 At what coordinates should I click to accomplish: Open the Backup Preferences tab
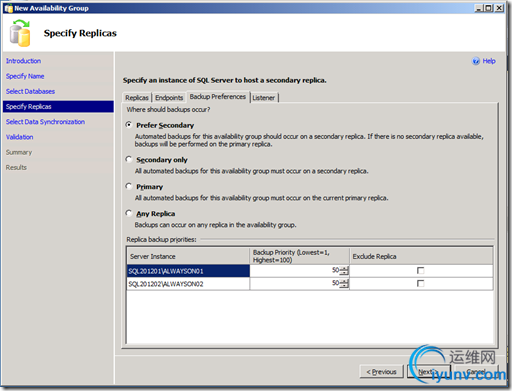218,97
